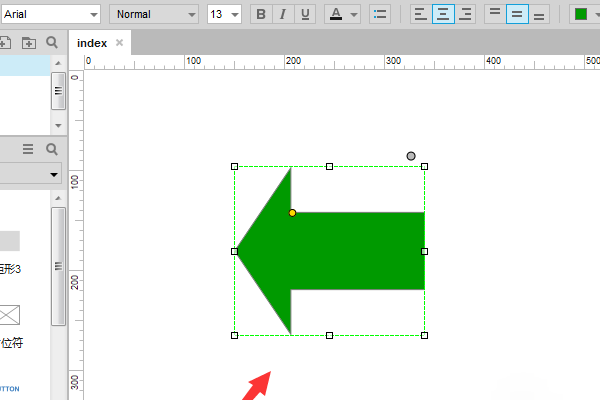Click the bulleted list icon

[380, 14]
